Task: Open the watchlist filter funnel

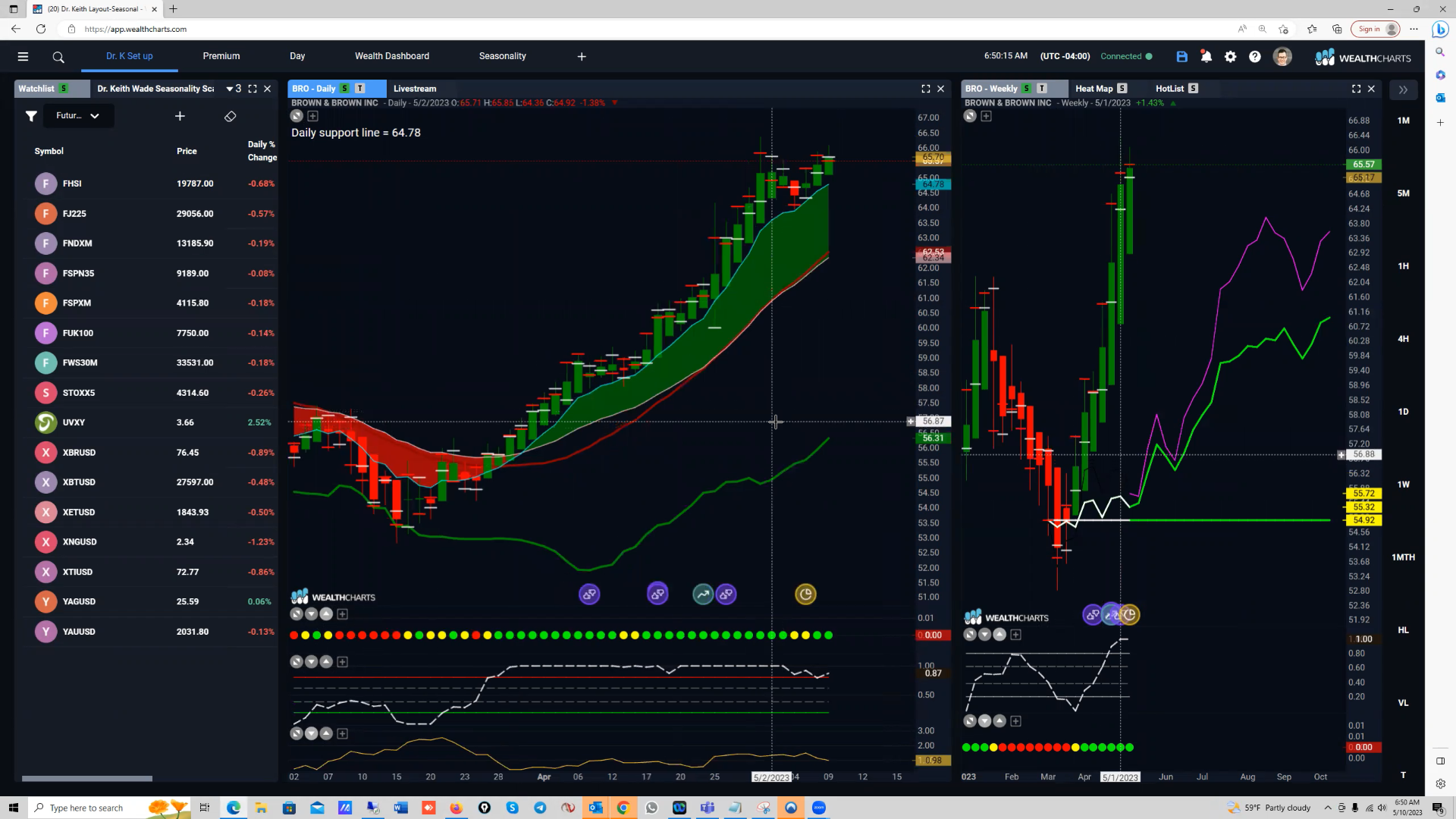Action: [x=31, y=116]
